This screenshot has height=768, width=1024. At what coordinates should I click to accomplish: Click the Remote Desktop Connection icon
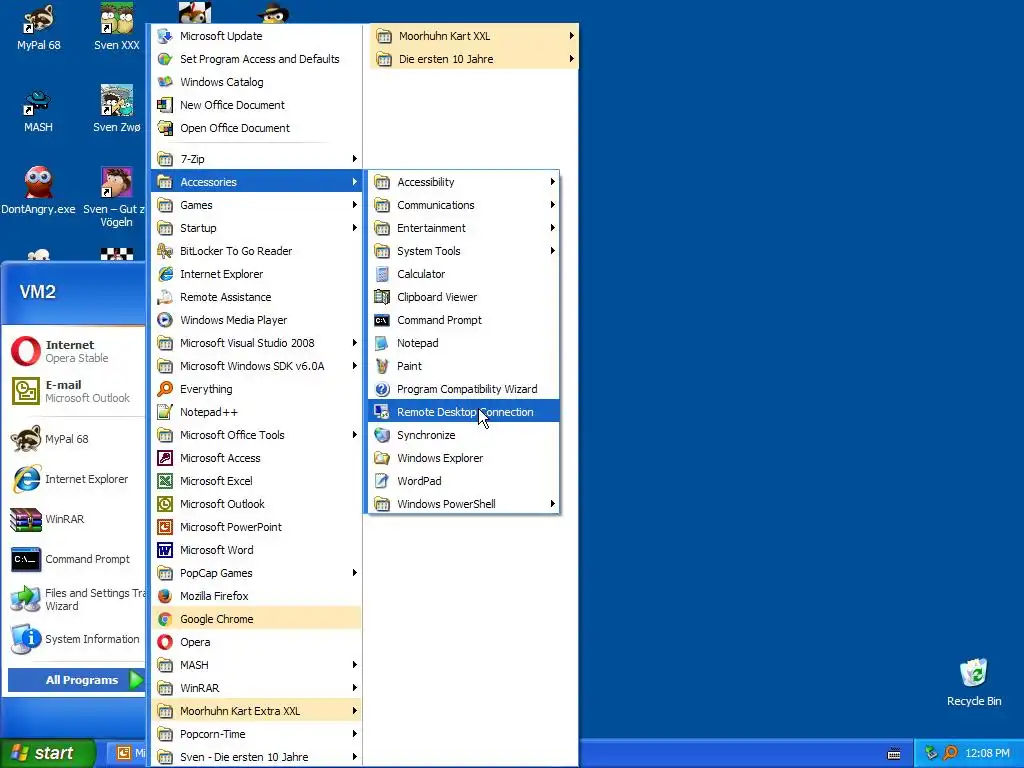click(382, 412)
